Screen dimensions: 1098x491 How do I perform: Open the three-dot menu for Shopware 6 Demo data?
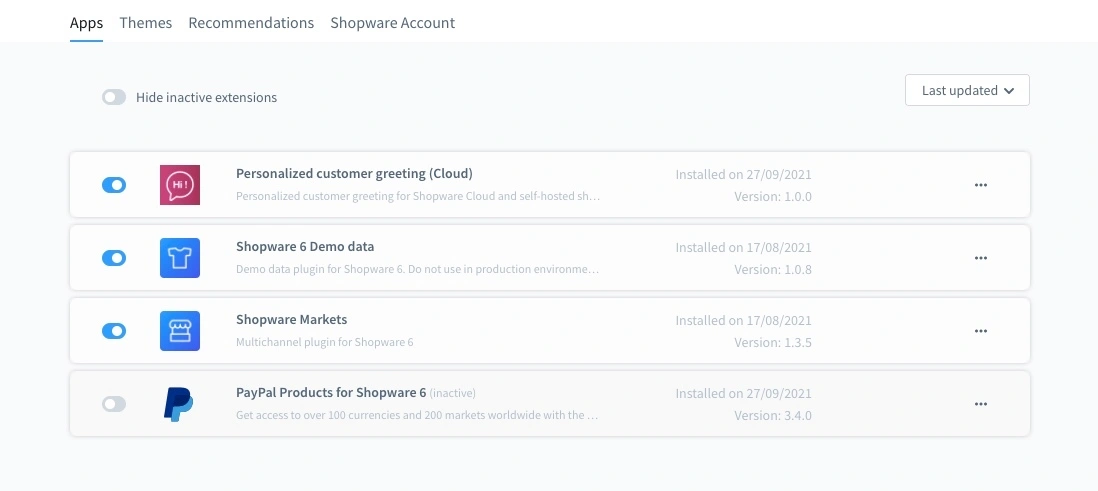click(x=980, y=258)
